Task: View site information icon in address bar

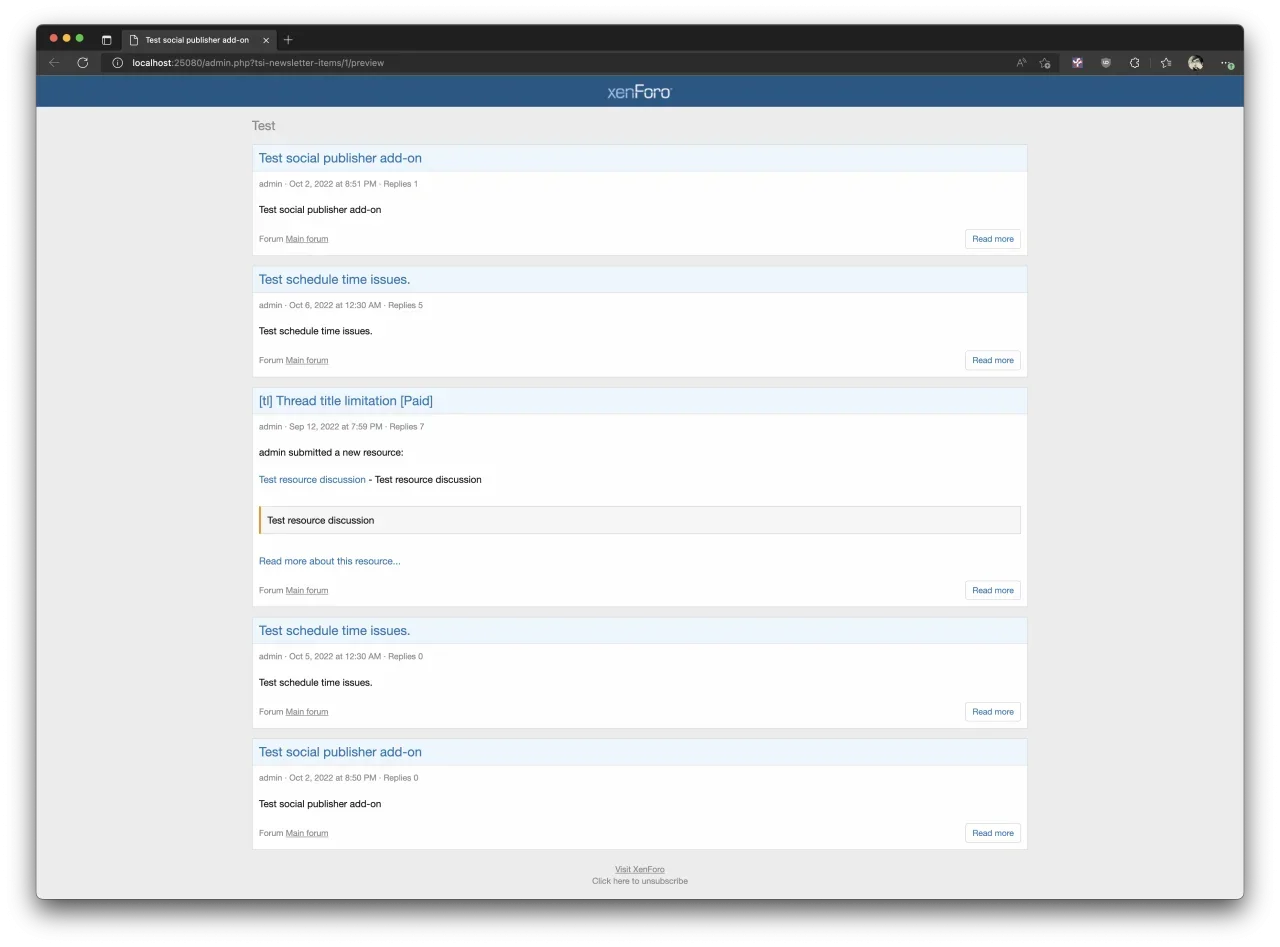Action: pyautogui.click(x=117, y=63)
